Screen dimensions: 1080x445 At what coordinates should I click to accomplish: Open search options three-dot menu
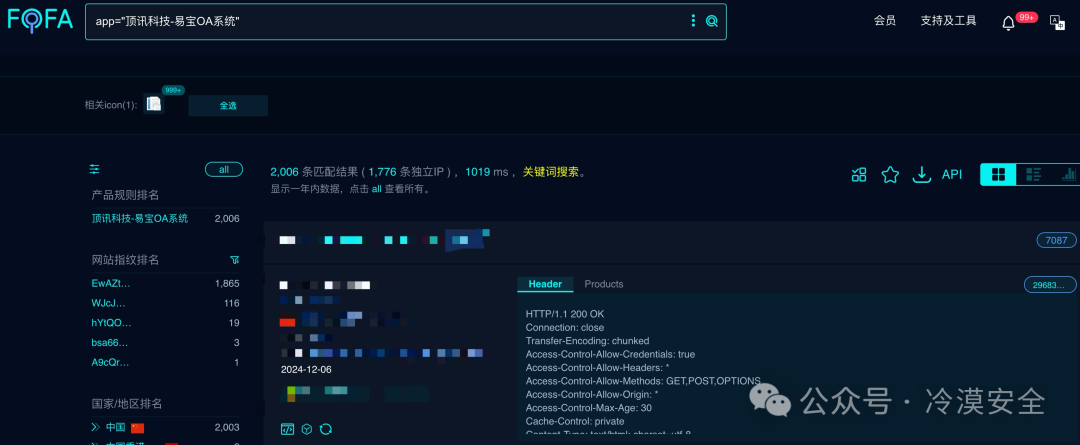tap(693, 21)
